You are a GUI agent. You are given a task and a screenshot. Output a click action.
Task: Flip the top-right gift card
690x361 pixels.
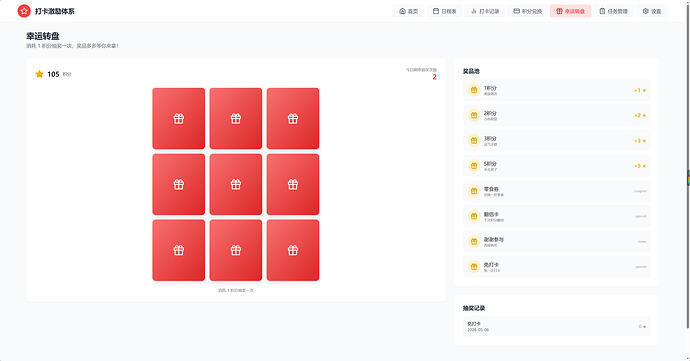(293, 118)
